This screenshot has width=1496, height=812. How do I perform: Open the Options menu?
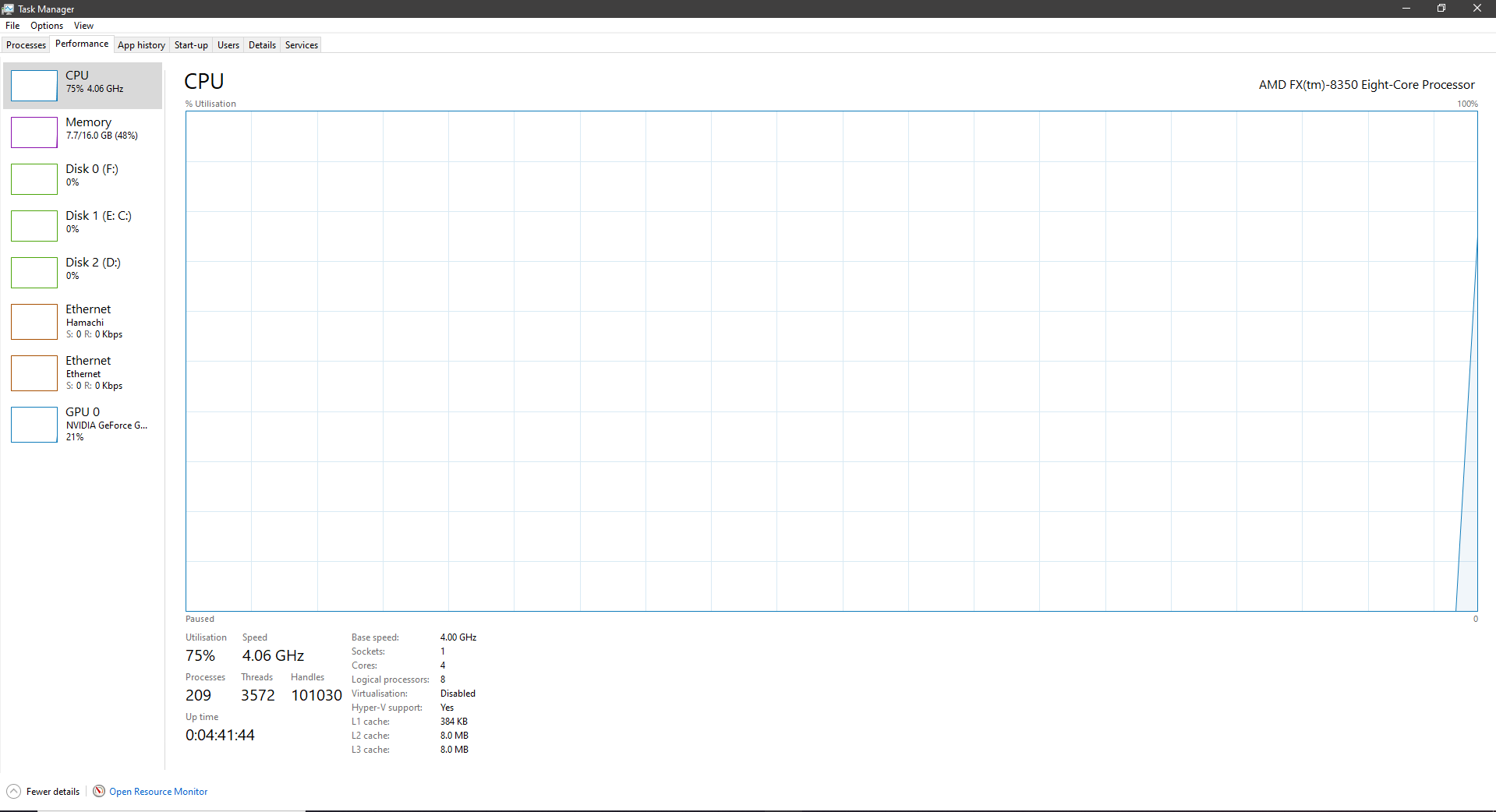tap(46, 25)
